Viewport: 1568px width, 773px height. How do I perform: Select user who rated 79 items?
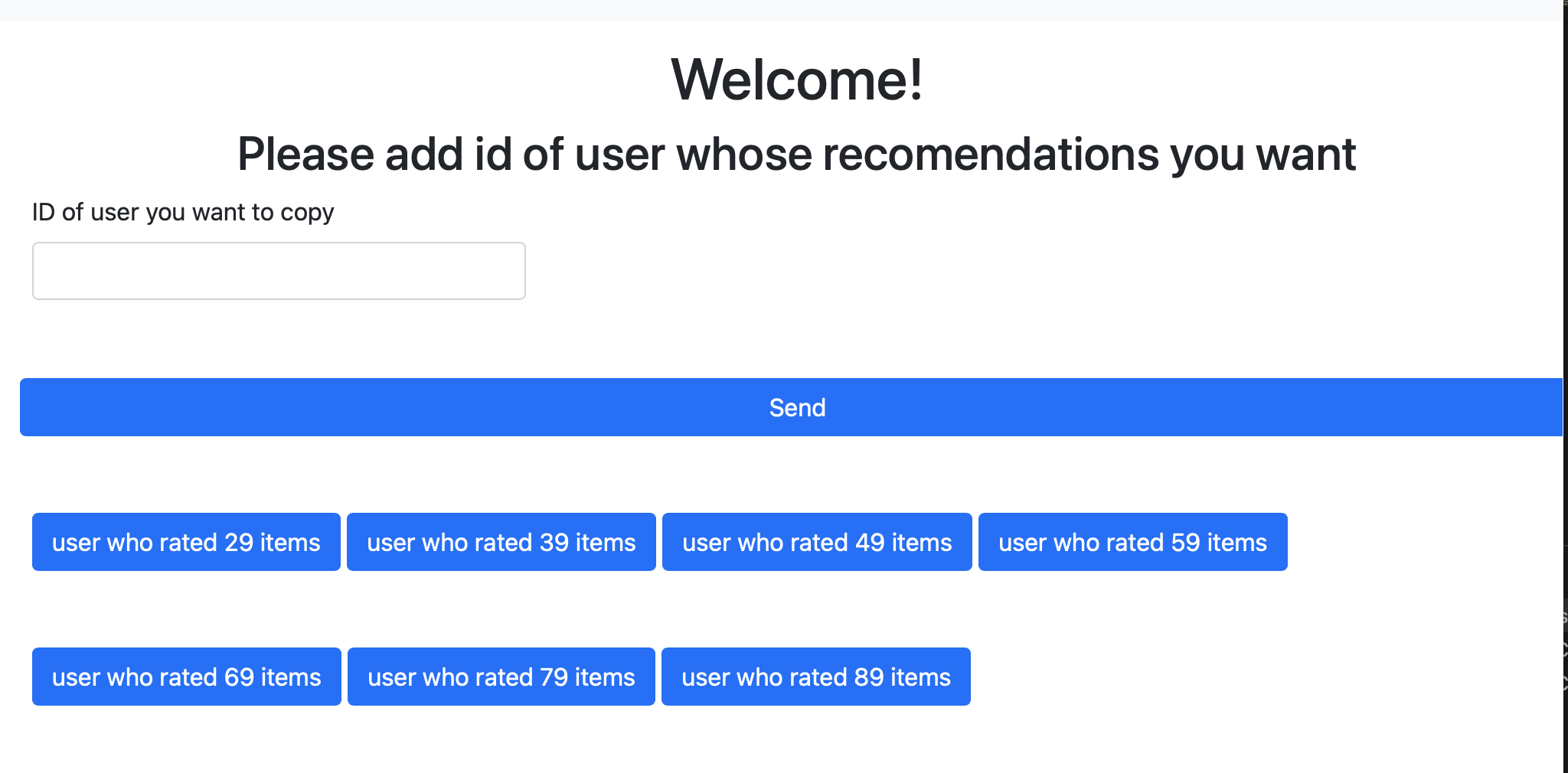tap(501, 676)
